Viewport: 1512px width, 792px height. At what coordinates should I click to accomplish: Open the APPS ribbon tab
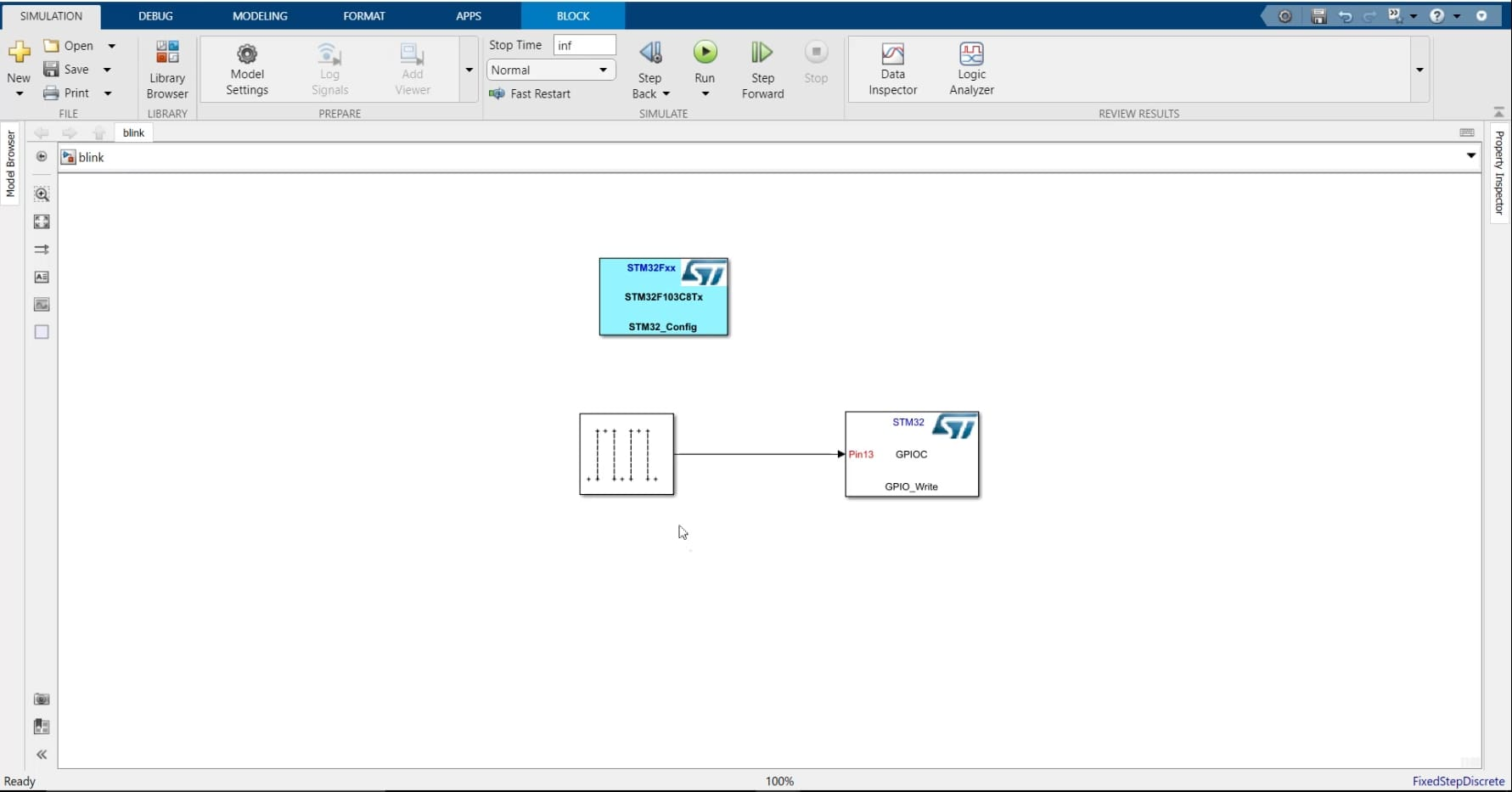[468, 15]
